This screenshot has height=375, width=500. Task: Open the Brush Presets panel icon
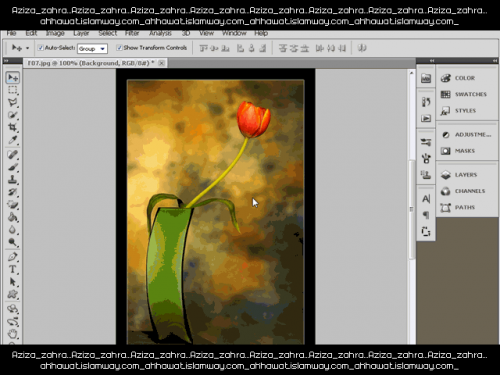coord(426,142)
